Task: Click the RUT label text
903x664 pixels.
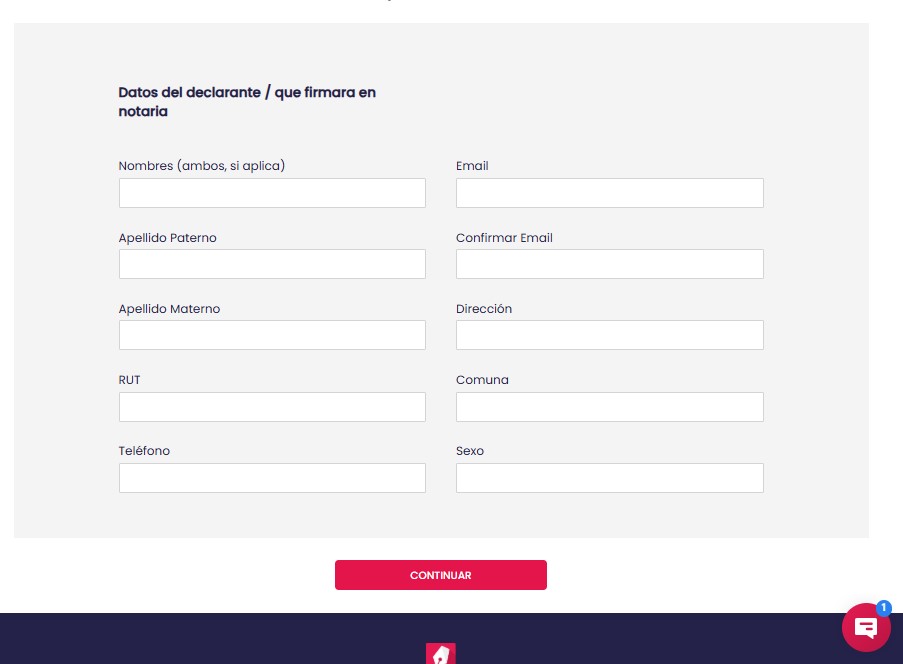Action: (x=129, y=379)
